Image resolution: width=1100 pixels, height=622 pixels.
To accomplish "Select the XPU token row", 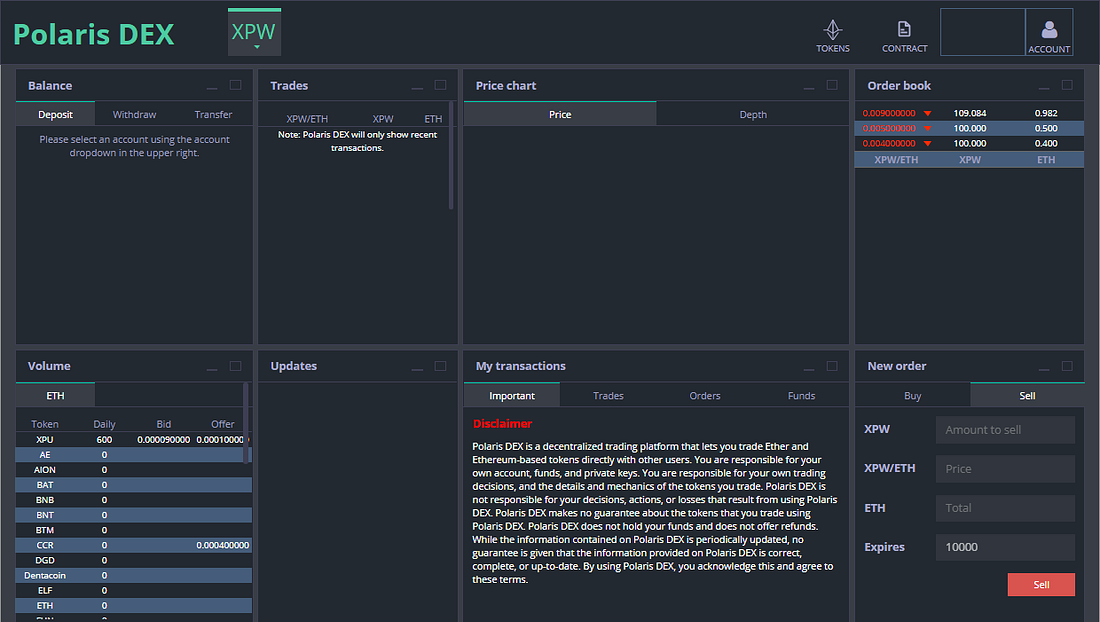I will click(x=133, y=440).
